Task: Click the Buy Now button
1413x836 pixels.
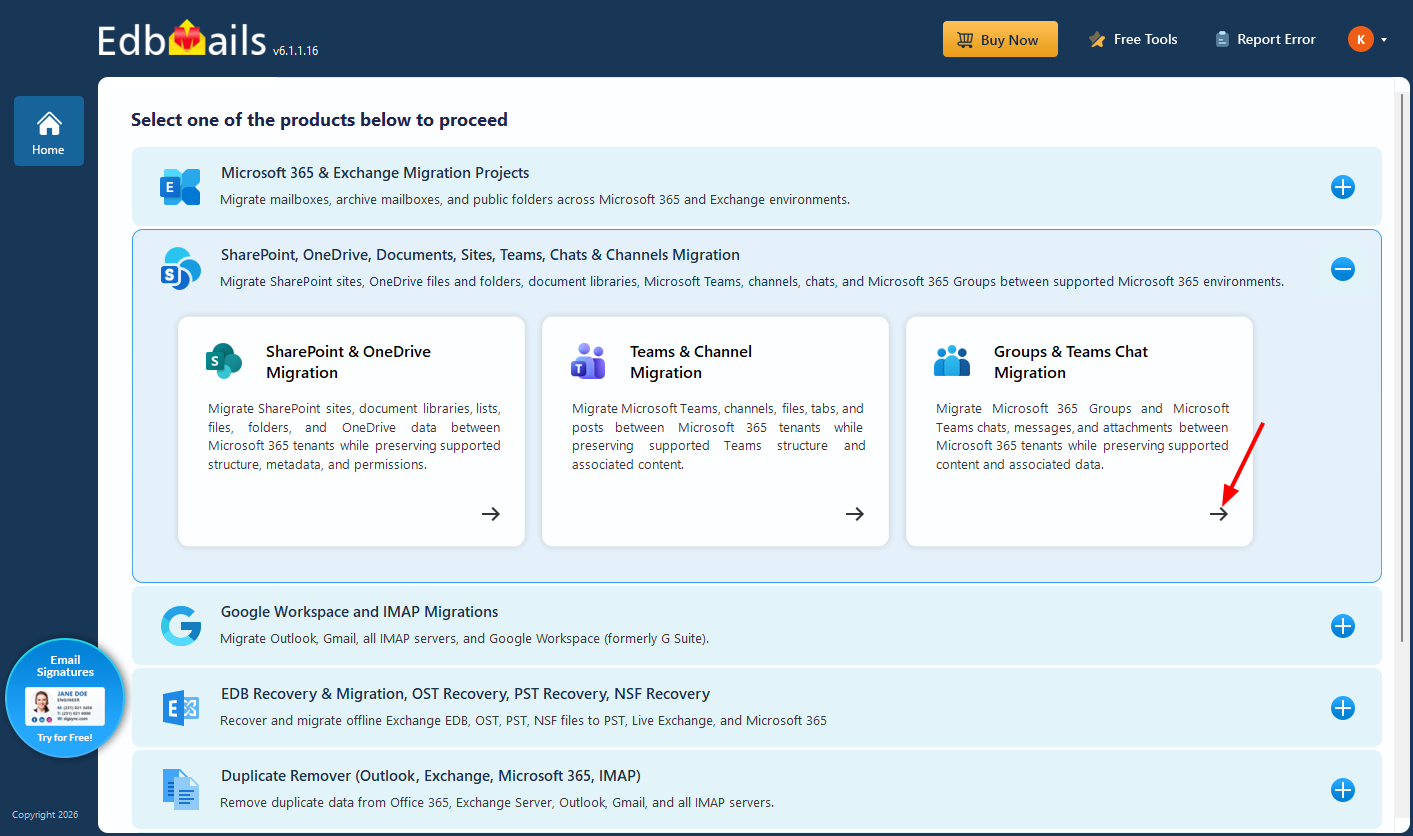Action: [1000, 40]
